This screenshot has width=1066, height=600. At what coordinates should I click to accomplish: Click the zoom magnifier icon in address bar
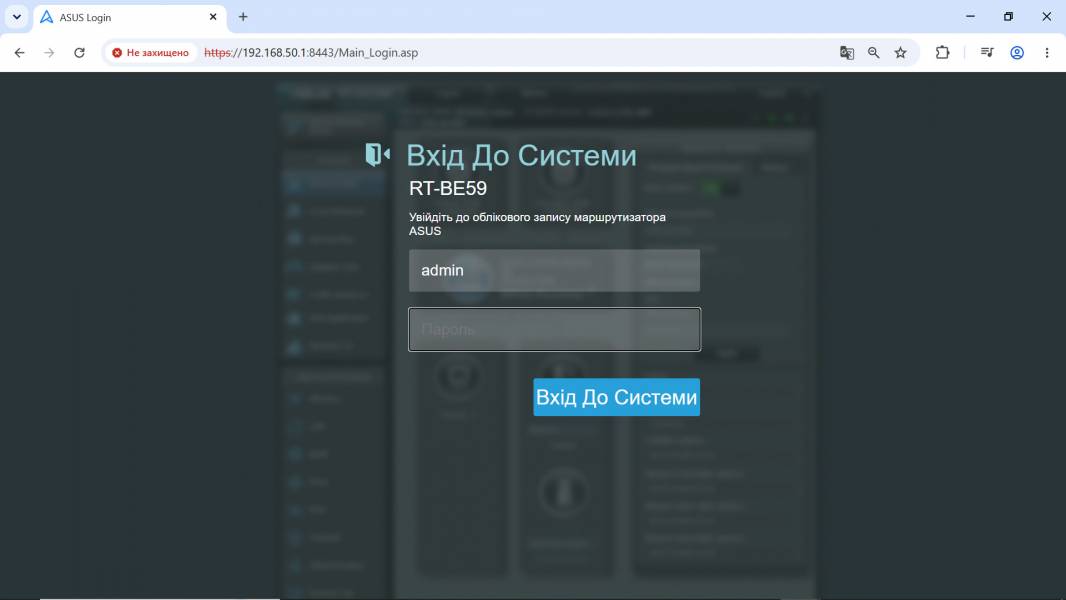click(x=874, y=52)
